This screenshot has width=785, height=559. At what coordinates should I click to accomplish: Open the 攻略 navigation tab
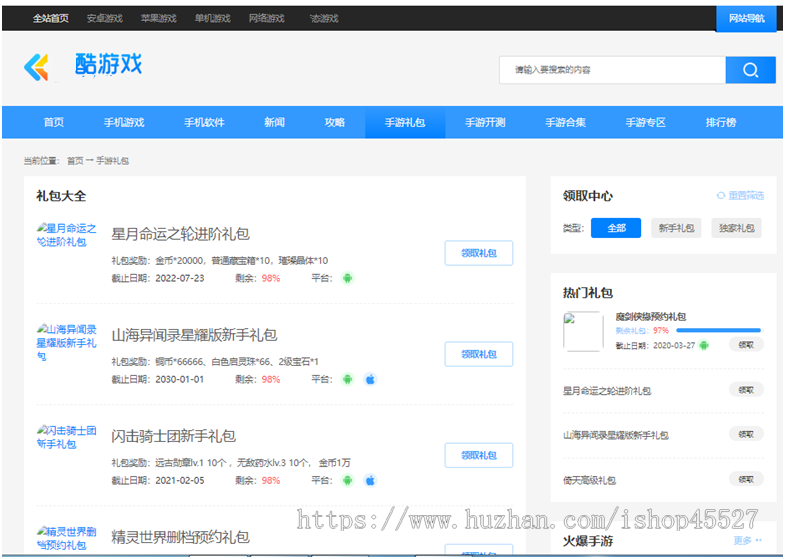[x=334, y=122]
